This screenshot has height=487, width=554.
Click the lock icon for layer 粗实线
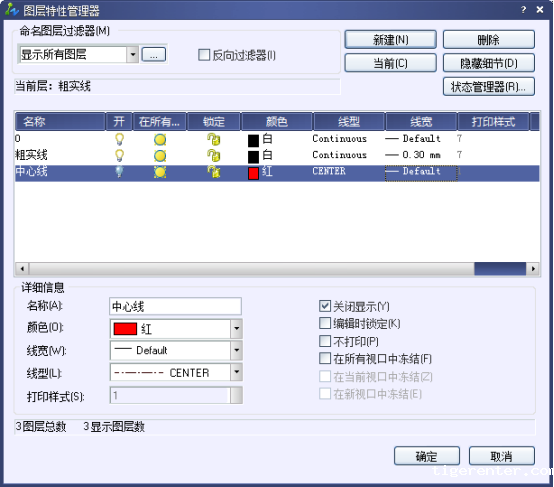tap(214, 156)
